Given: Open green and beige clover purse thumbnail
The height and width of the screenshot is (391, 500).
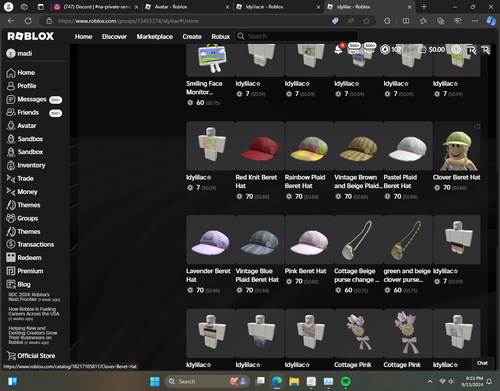Looking at the screenshot, I should coord(408,240).
